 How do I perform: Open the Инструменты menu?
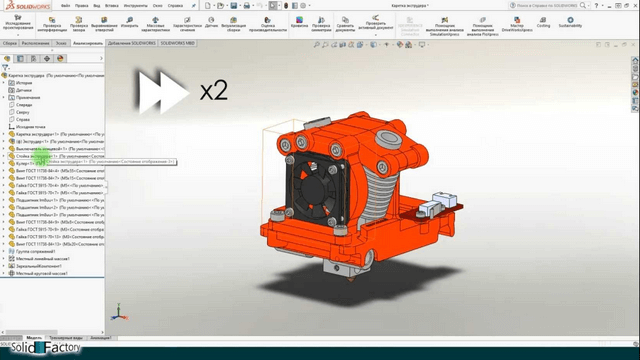coord(136,6)
